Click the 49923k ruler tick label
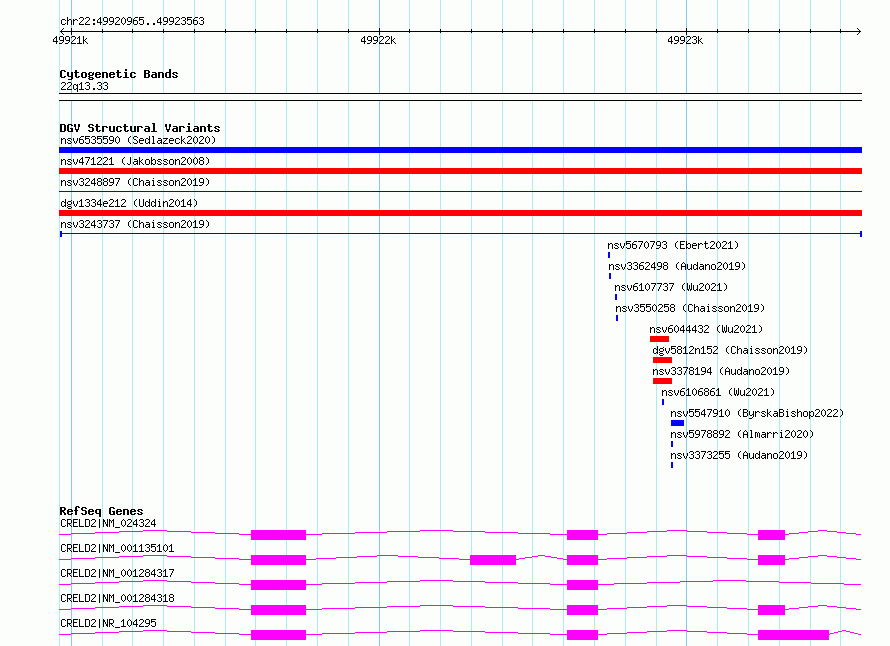 [685, 40]
